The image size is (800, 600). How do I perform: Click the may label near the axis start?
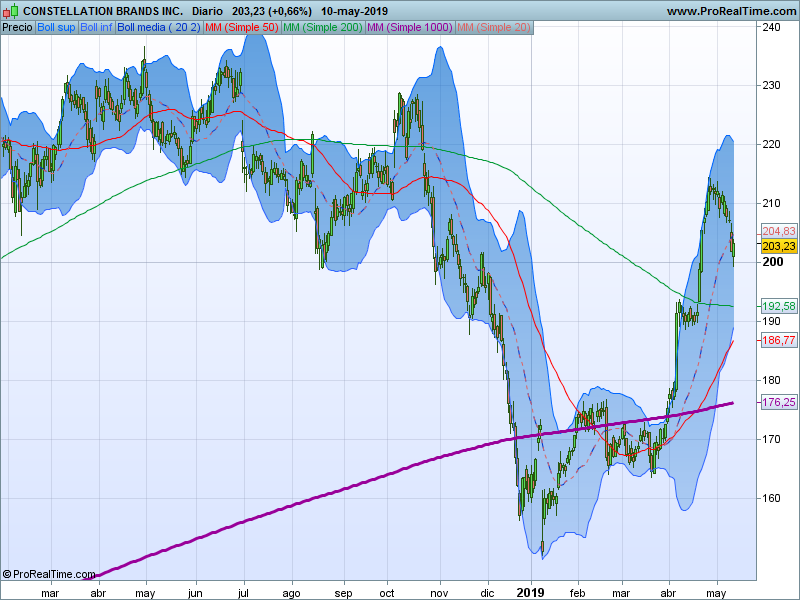point(145,593)
